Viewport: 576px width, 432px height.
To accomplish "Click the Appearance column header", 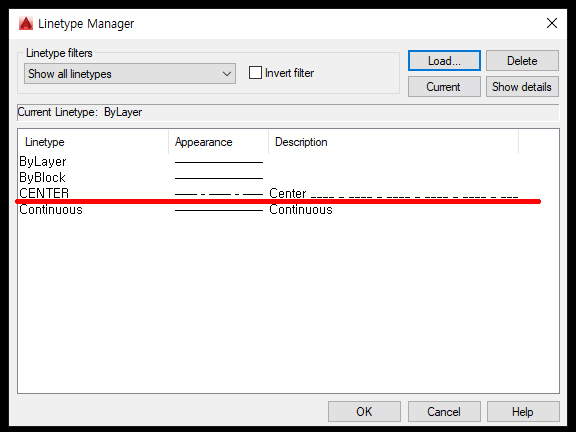I will coord(219,142).
